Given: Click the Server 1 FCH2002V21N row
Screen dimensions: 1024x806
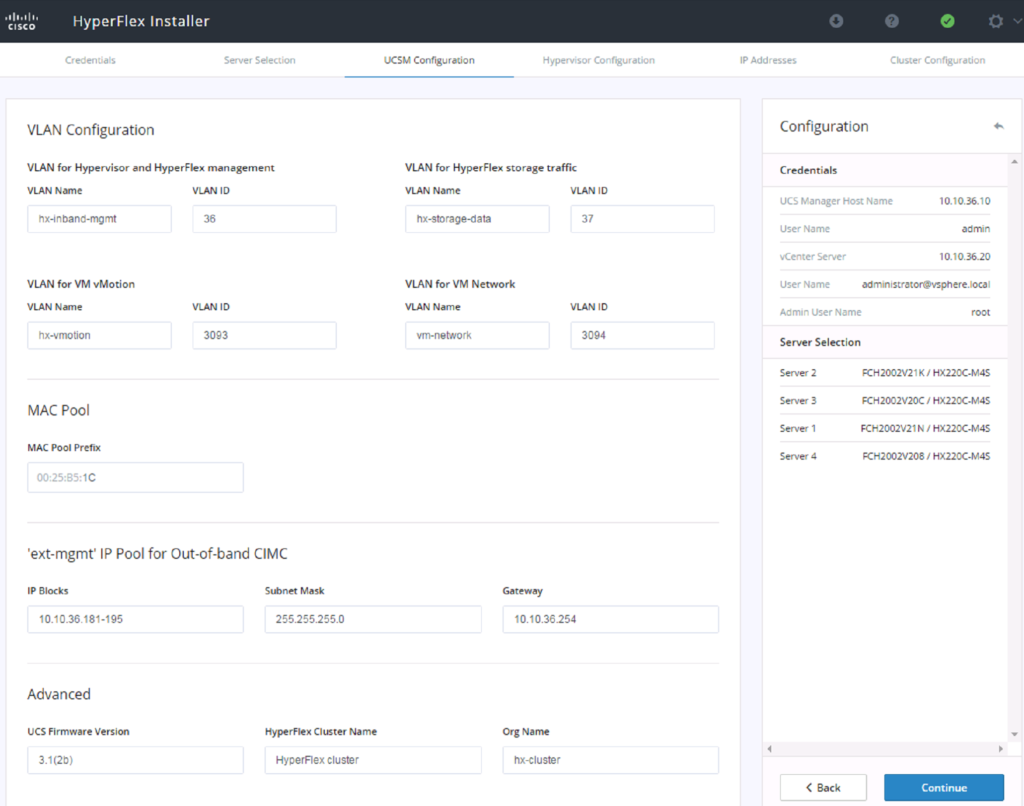Looking at the screenshot, I should point(885,428).
